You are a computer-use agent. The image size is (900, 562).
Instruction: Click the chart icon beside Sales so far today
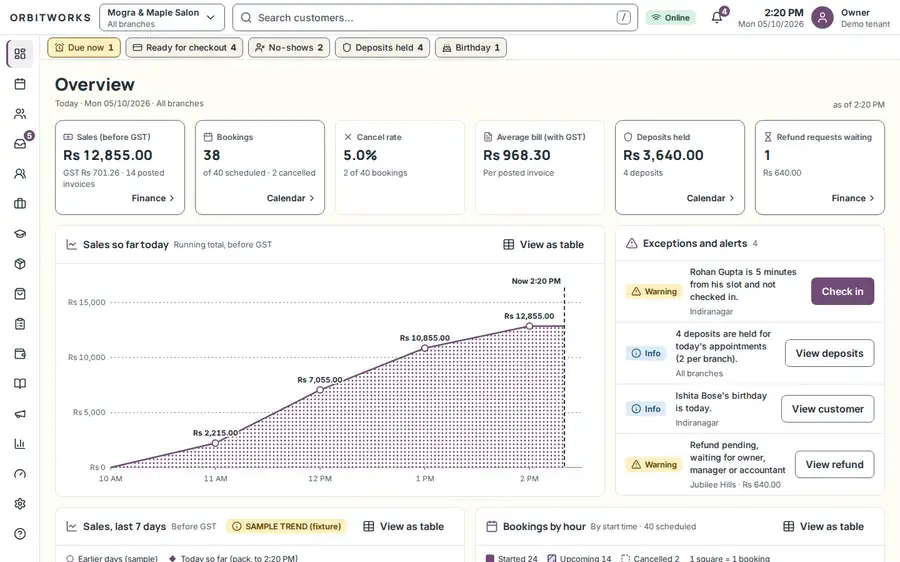point(72,245)
